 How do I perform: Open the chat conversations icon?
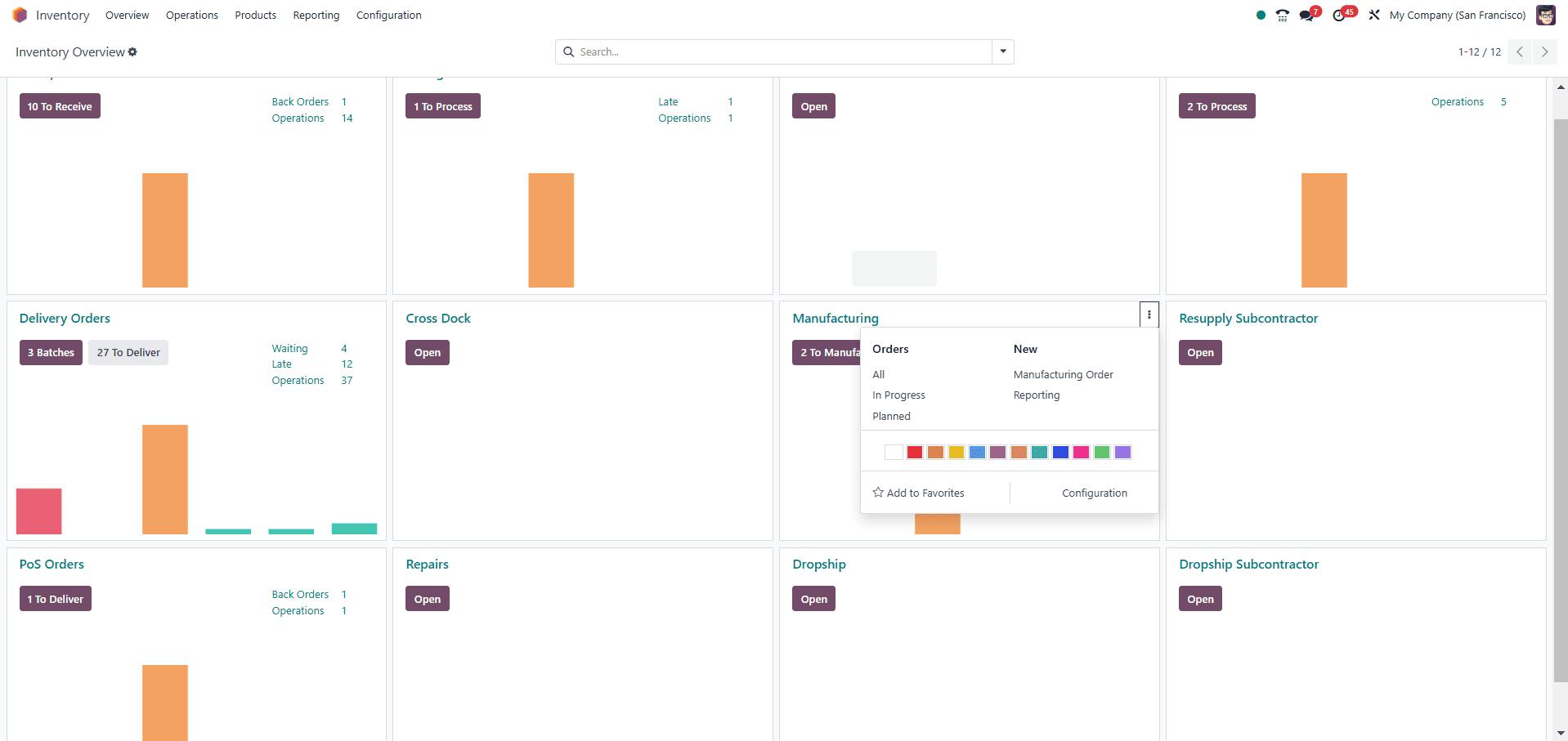pyautogui.click(x=1307, y=16)
